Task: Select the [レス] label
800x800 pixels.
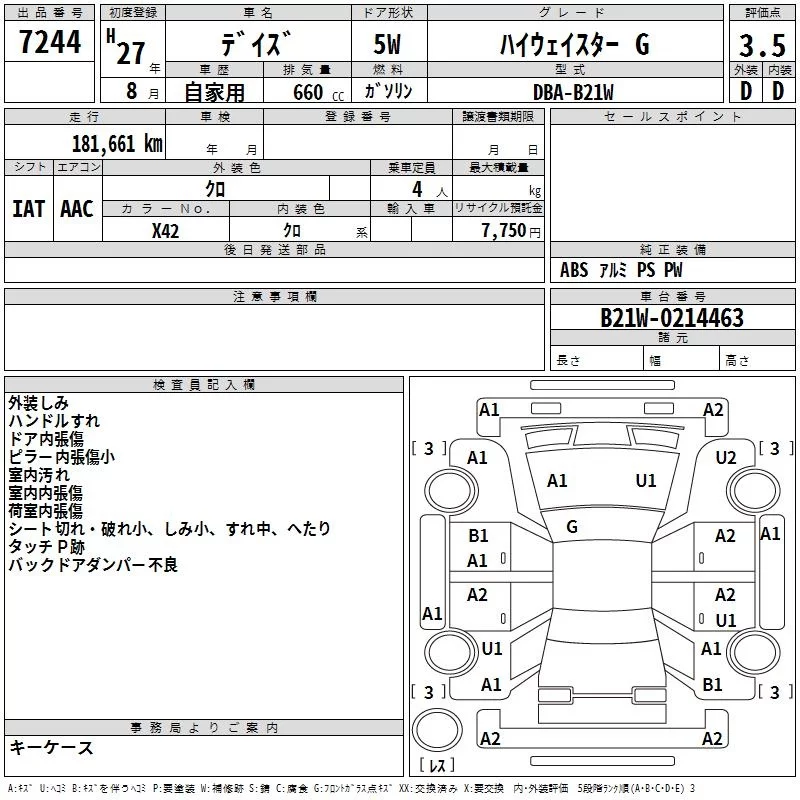Action: click(x=437, y=765)
